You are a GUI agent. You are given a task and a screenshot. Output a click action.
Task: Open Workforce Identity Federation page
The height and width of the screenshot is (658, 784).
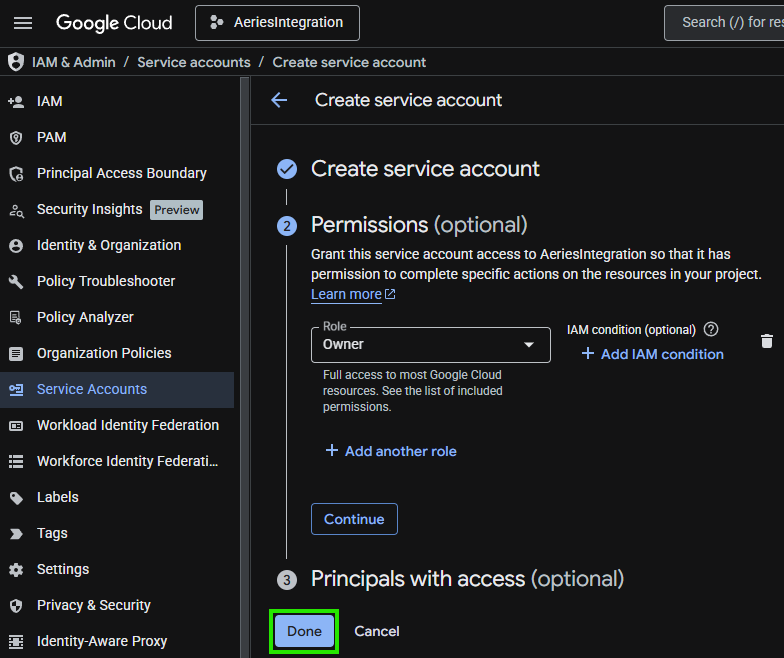pyautogui.click(x=117, y=461)
